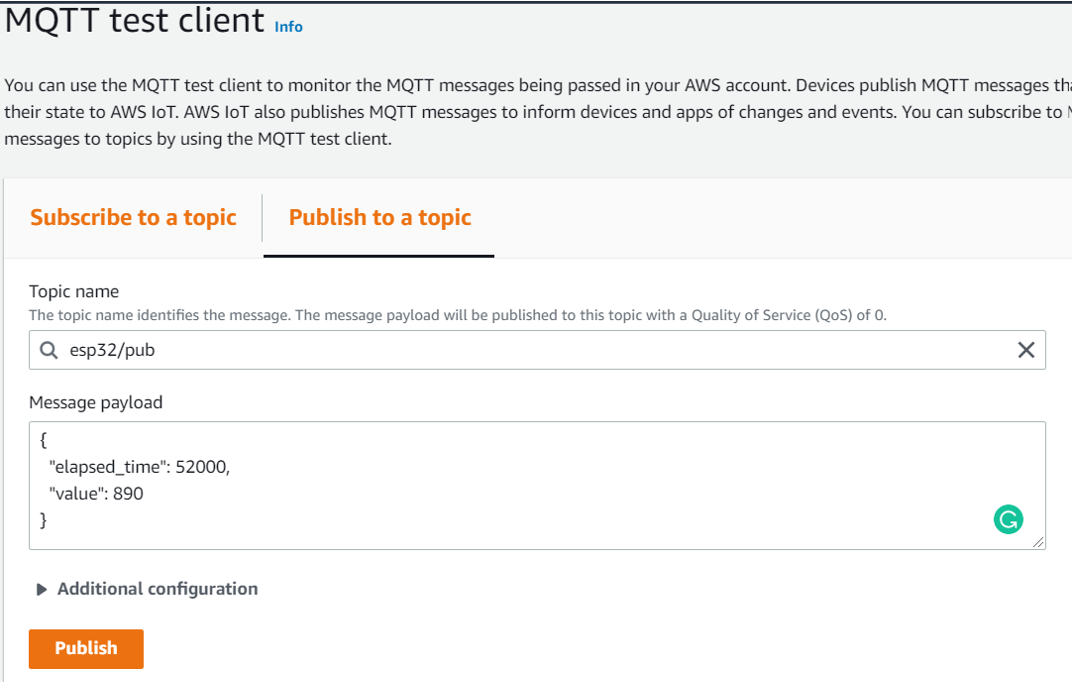Click the QoS description under Topic name
The height and width of the screenshot is (682, 1072).
tap(457, 315)
